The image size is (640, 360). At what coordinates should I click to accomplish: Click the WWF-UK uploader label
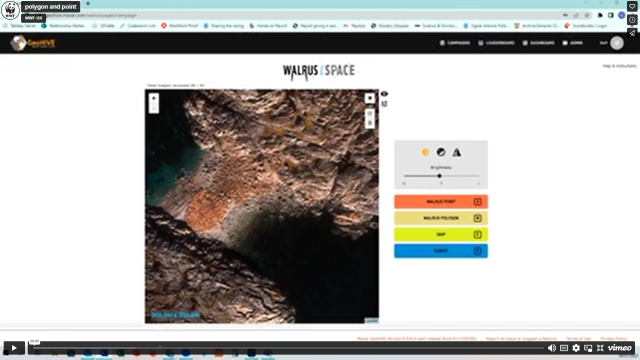click(x=33, y=18)
